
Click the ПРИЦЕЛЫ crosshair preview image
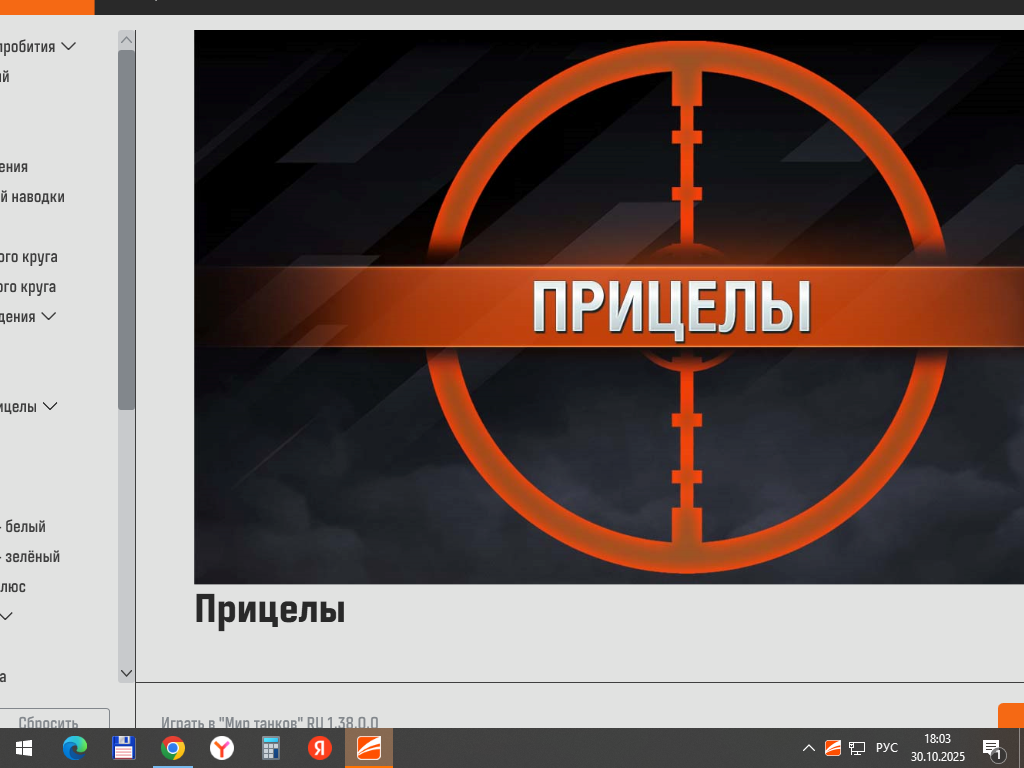(x=609, y=307)
